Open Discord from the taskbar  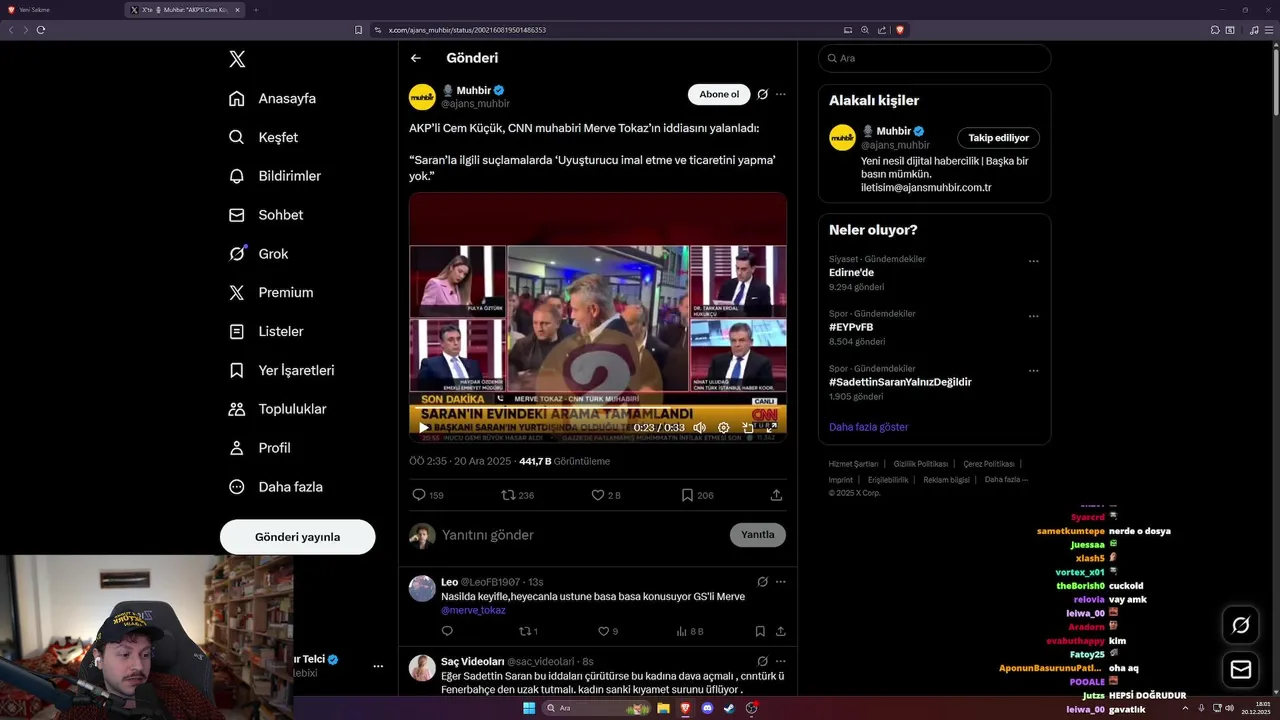pos(707,708)
